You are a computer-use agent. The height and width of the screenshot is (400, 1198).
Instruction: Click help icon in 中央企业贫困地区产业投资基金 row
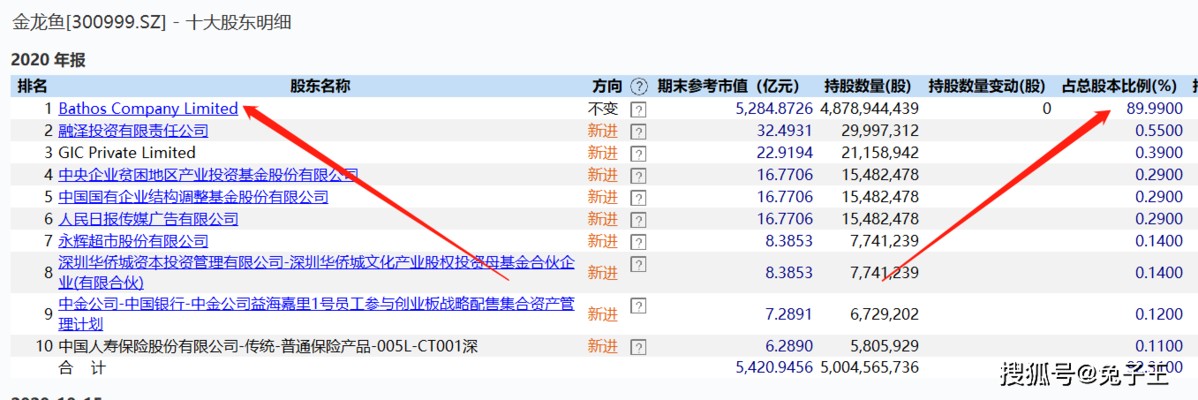[638, 176]
